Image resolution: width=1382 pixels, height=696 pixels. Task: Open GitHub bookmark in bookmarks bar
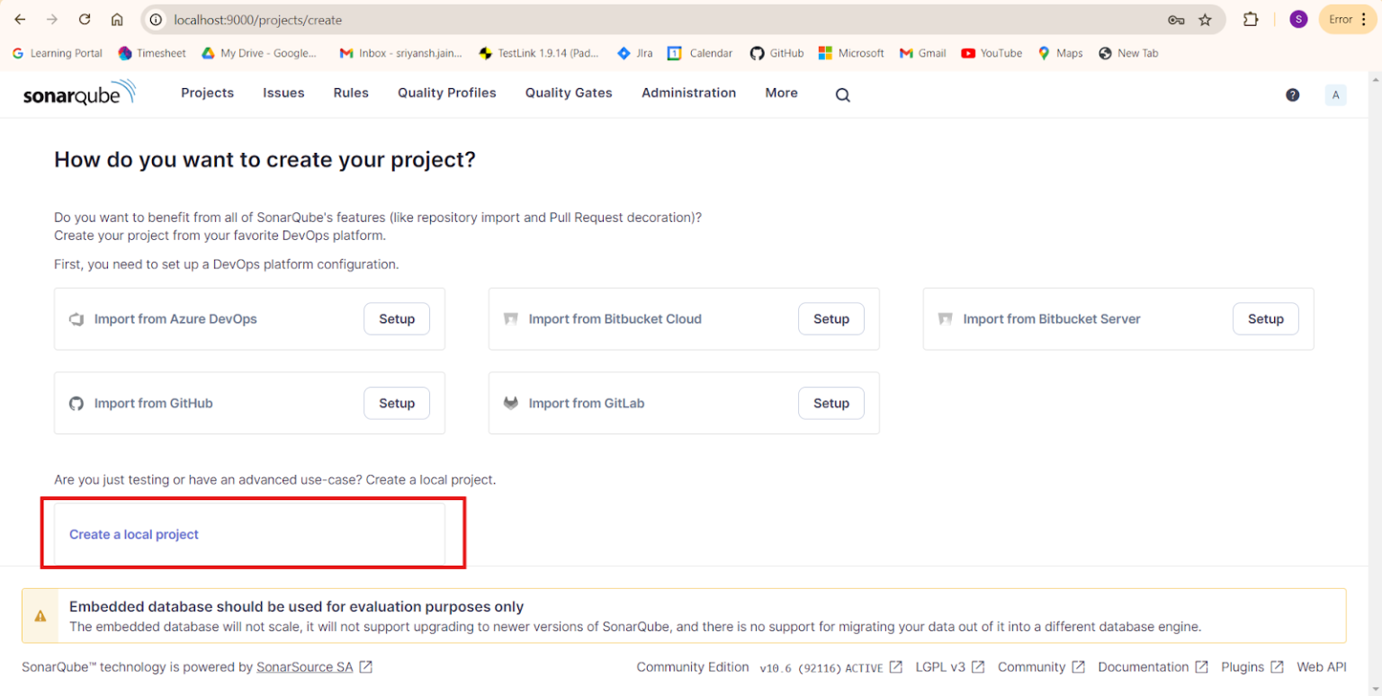pos(777,53)
